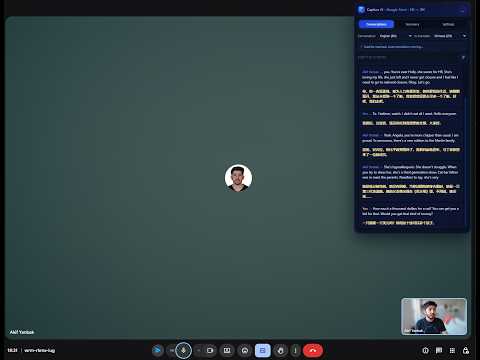
Task: Toggle the camera button in Meet toolbar
Action: (x=210, y=350)
